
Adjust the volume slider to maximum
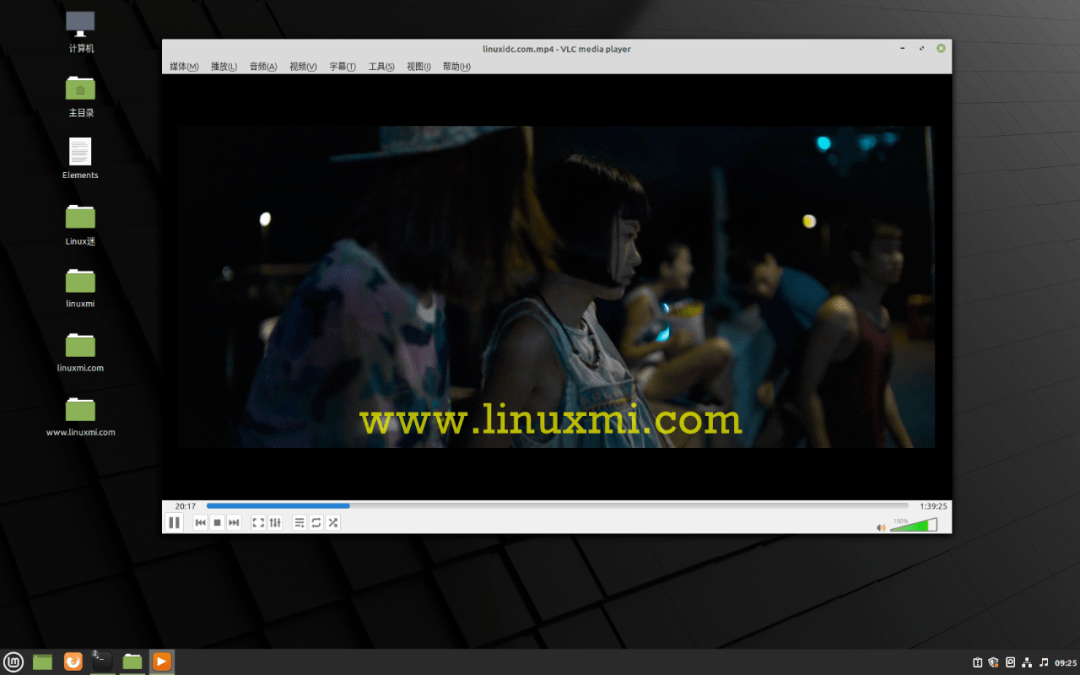coord(936,524)
